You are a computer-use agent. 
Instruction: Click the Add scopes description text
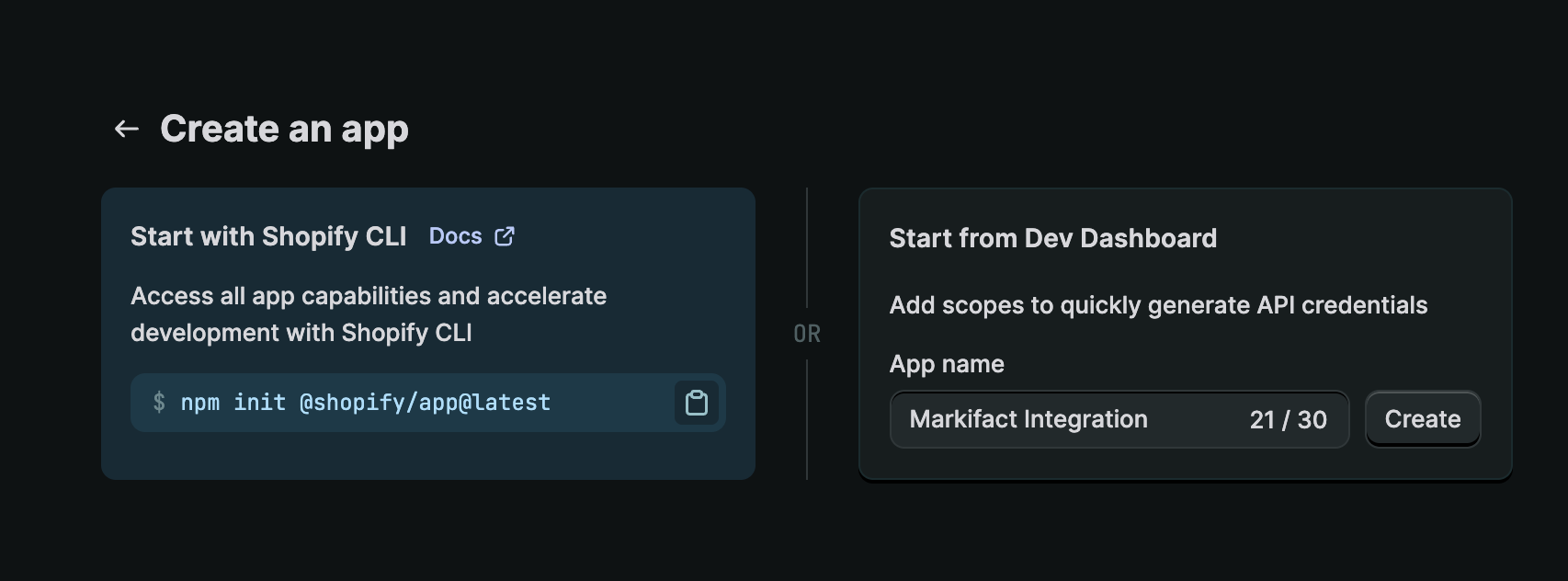click(1158, 305)
